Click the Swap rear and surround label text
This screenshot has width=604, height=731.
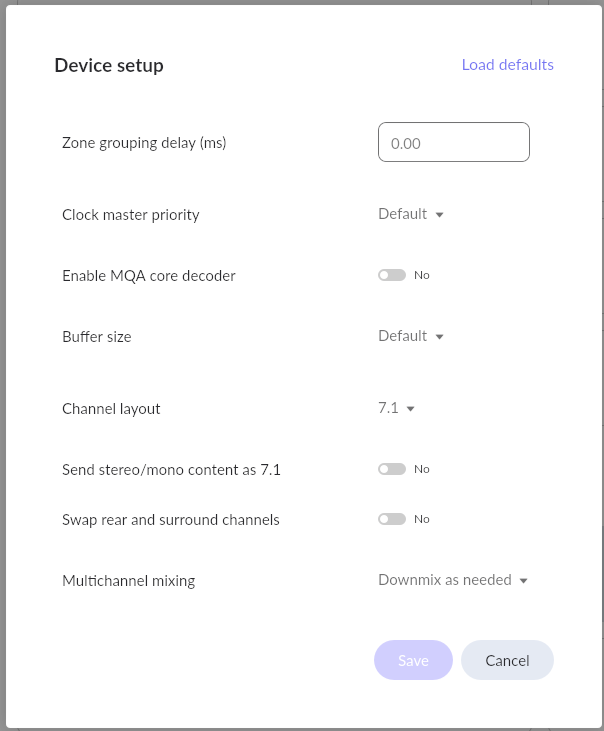(x=171, y=520)
